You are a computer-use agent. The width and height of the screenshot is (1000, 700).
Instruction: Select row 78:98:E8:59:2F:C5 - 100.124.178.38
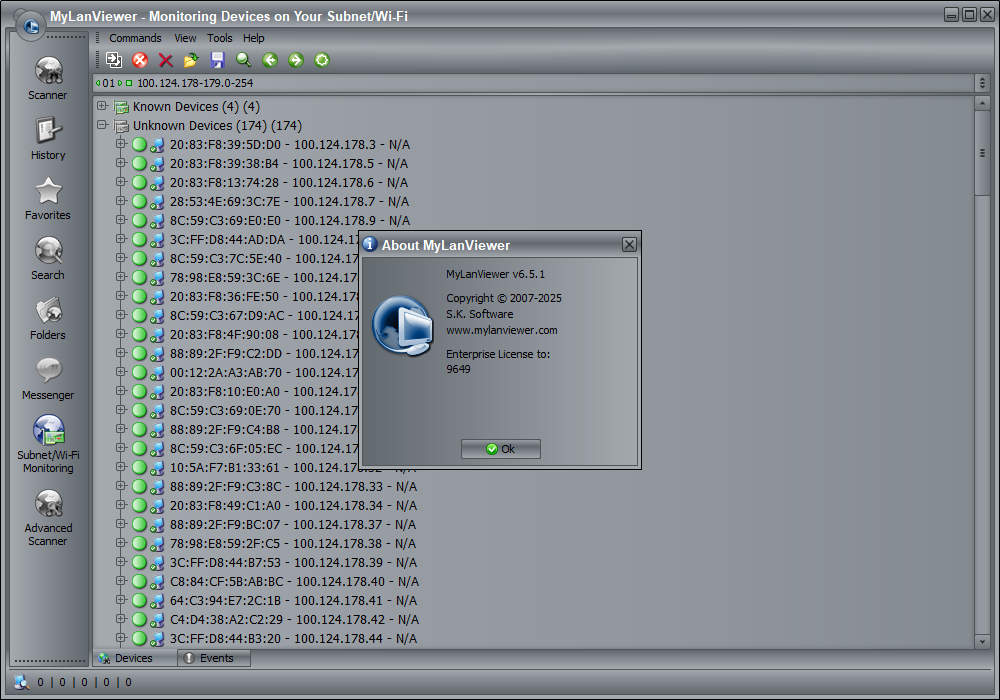(293, 544)
